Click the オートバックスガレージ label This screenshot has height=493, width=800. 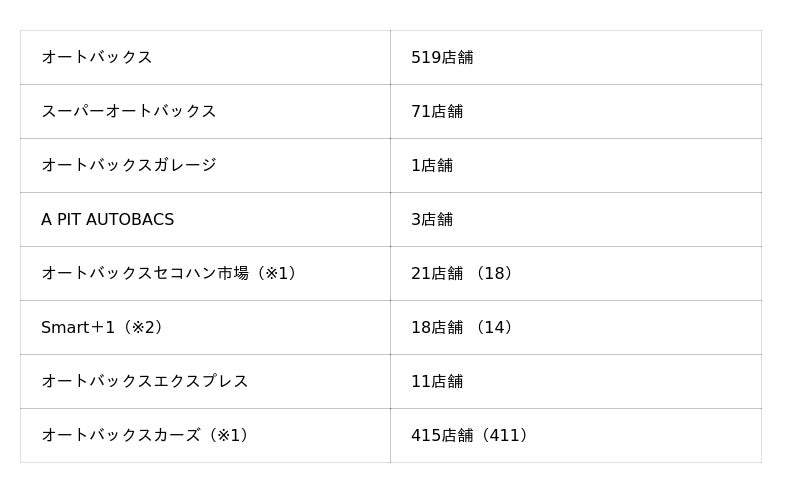[x=128, y=165]
